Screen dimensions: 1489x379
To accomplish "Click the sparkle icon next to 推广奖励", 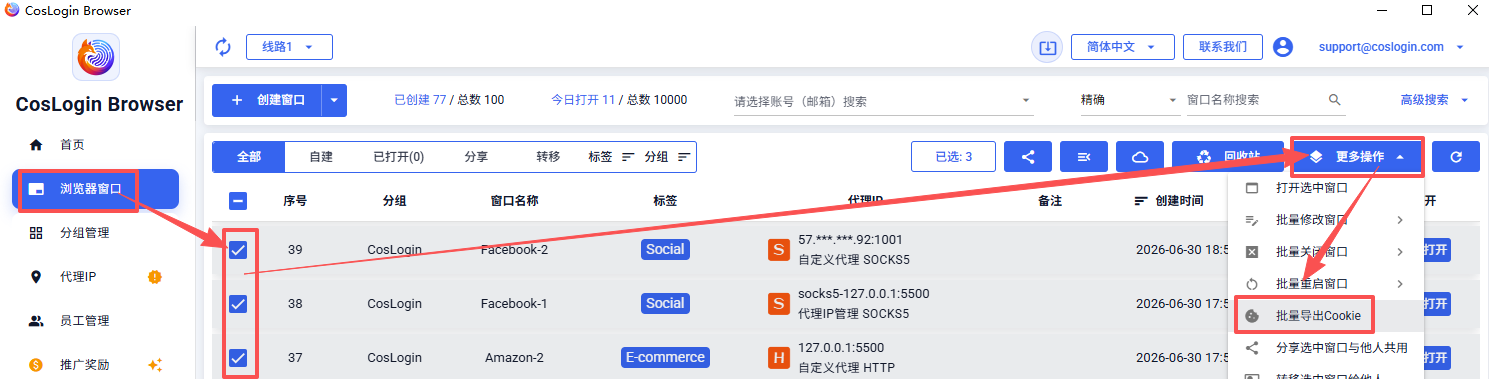I will [155, 365].
